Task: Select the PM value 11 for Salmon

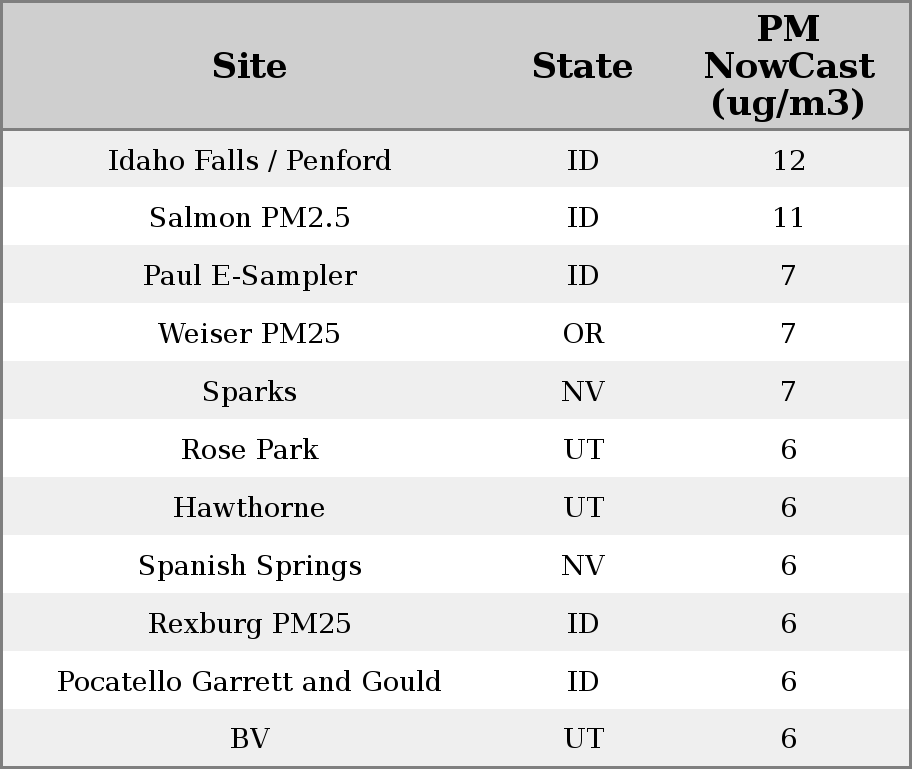Action: pos(788,218)
